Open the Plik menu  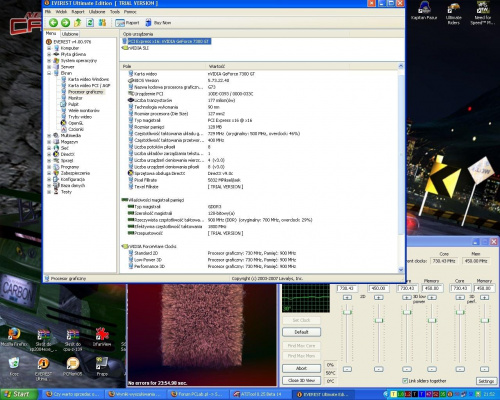(48, 12)
